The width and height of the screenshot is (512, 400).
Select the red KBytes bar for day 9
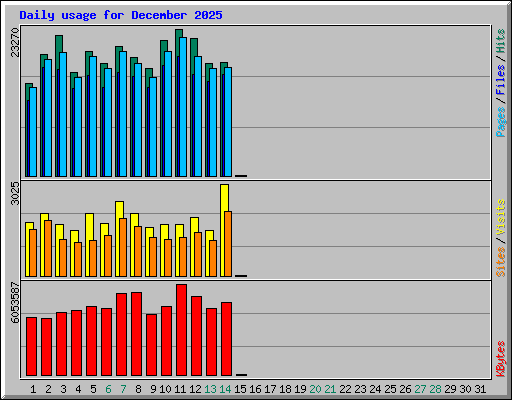click(151, 345)
